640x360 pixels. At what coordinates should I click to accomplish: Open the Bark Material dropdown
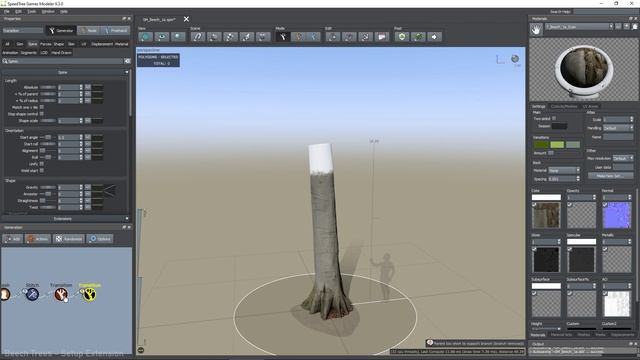[x=563, y=170]
